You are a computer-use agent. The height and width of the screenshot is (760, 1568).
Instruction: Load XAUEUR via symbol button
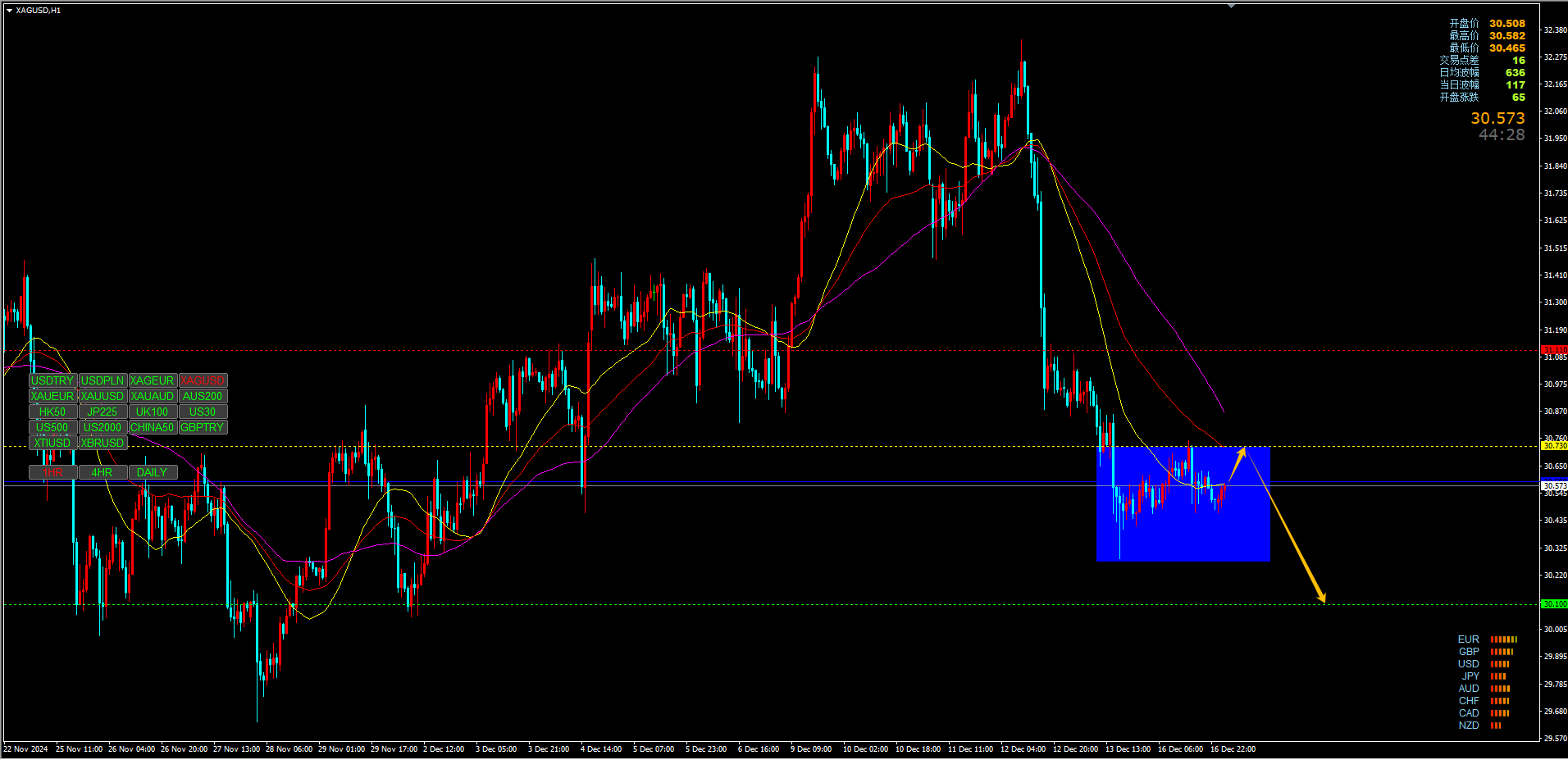click(53, 396)
